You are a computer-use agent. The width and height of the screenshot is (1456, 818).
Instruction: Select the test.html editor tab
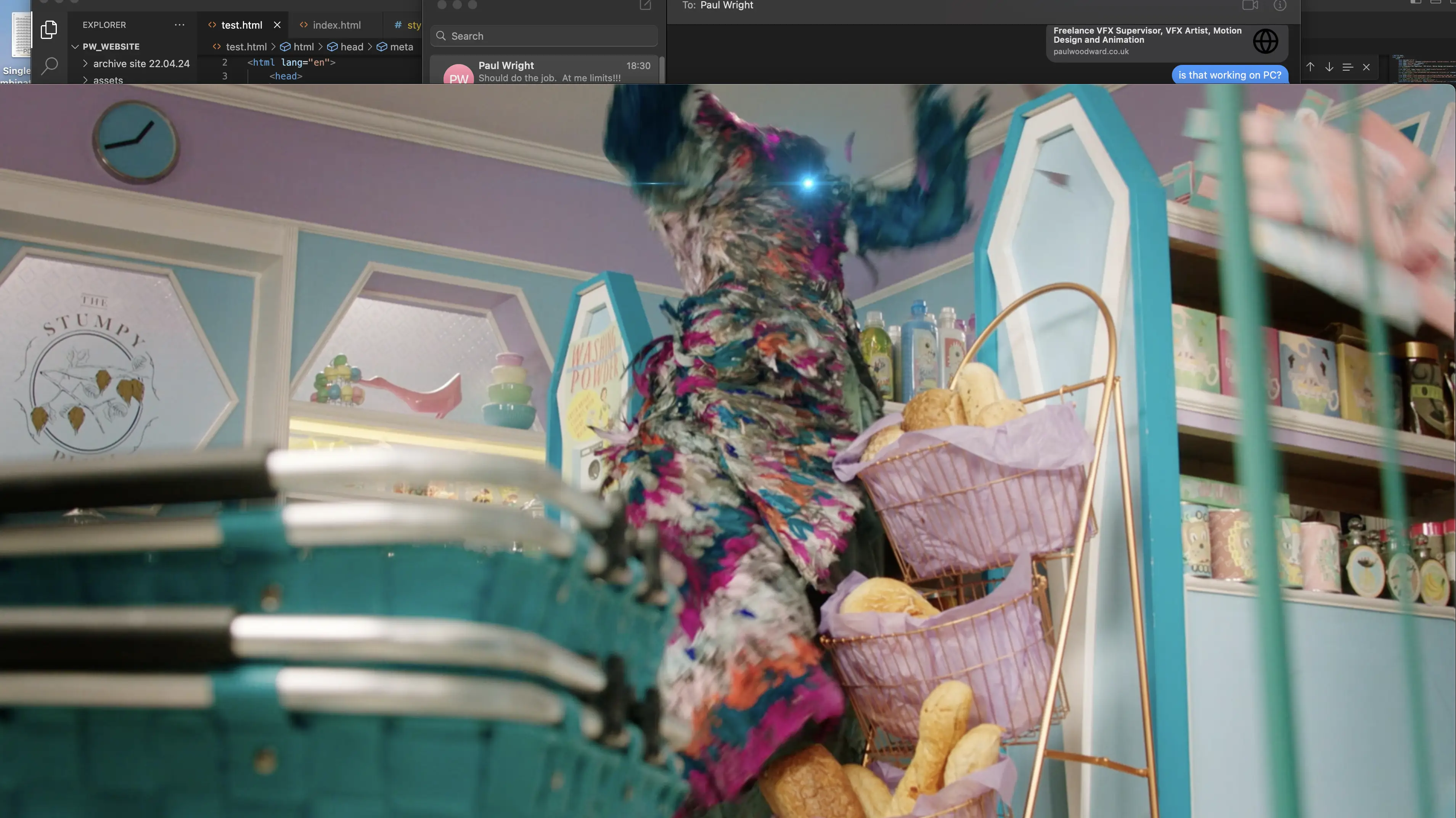tap(241, 25)
